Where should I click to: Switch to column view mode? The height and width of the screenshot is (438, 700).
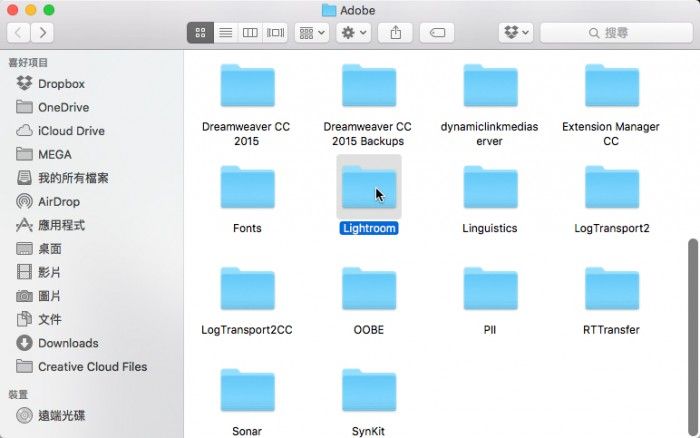click(x=250, y=33)
